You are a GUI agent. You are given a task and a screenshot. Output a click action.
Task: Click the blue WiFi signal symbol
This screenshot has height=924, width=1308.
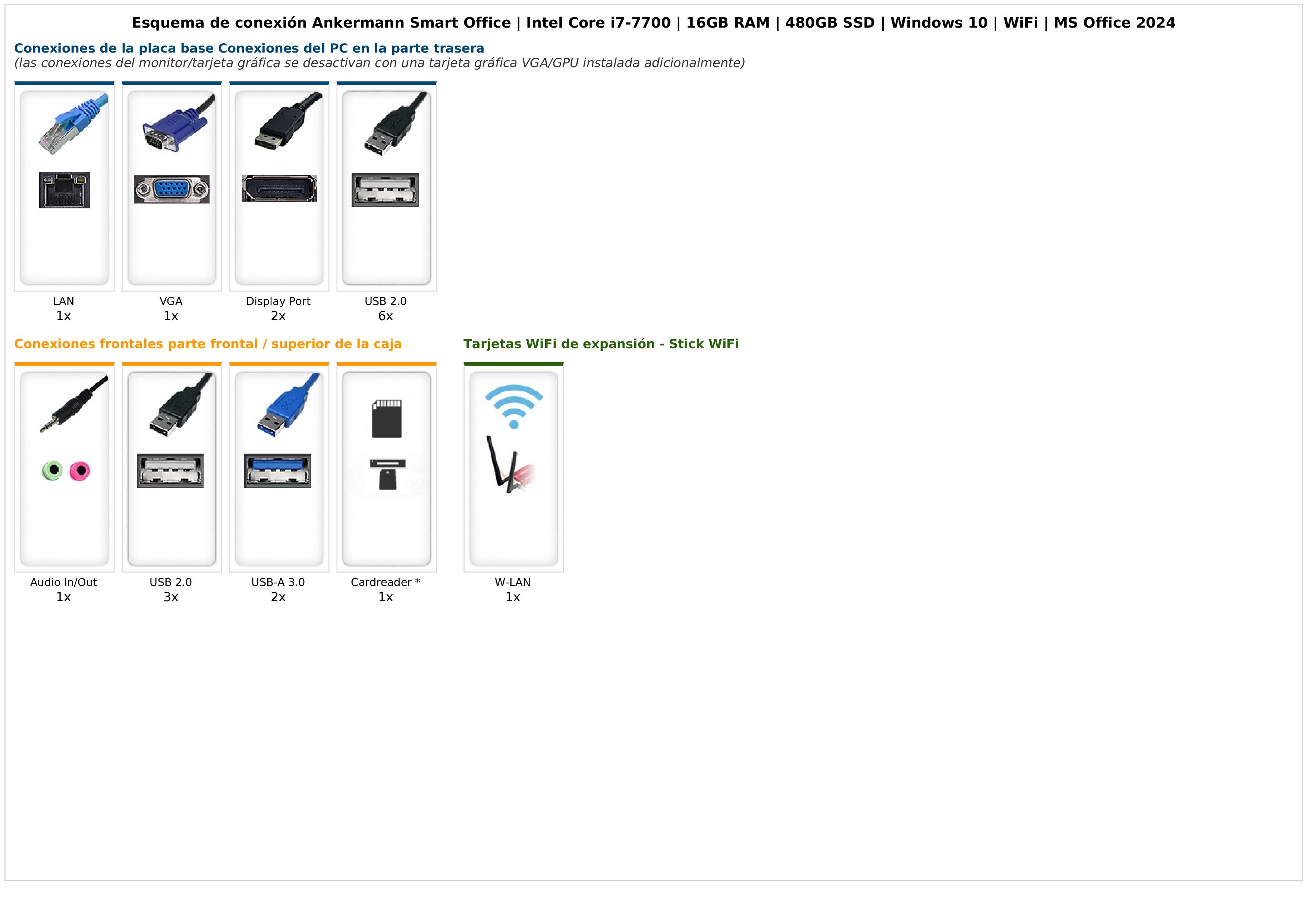(x=514, y=407)
